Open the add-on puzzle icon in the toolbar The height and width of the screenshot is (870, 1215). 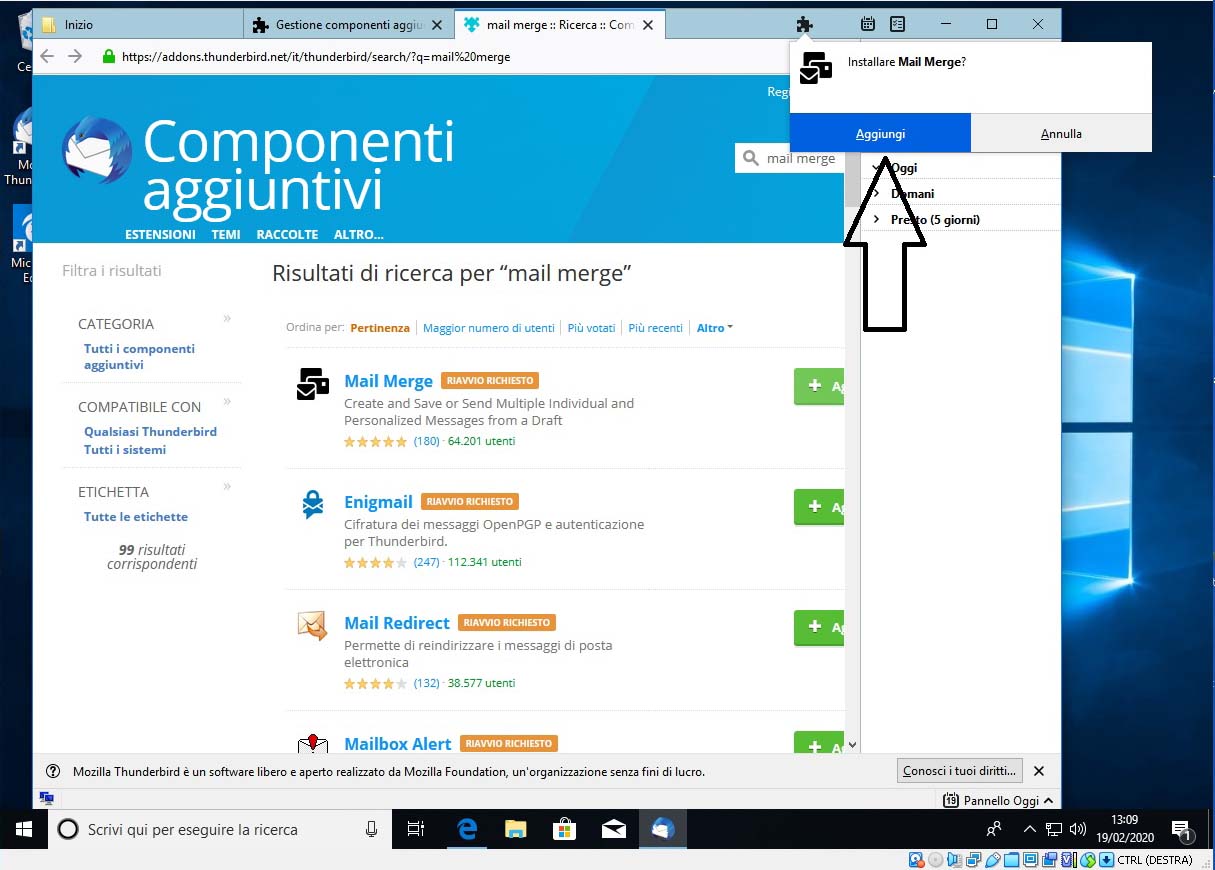pos(804,24)
